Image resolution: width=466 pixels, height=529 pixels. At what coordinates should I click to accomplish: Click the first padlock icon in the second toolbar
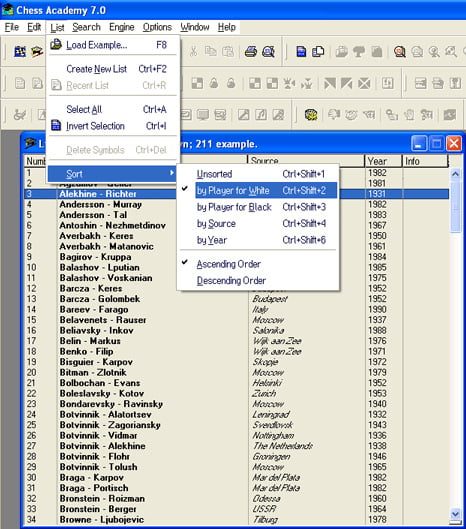pos(214,83)
